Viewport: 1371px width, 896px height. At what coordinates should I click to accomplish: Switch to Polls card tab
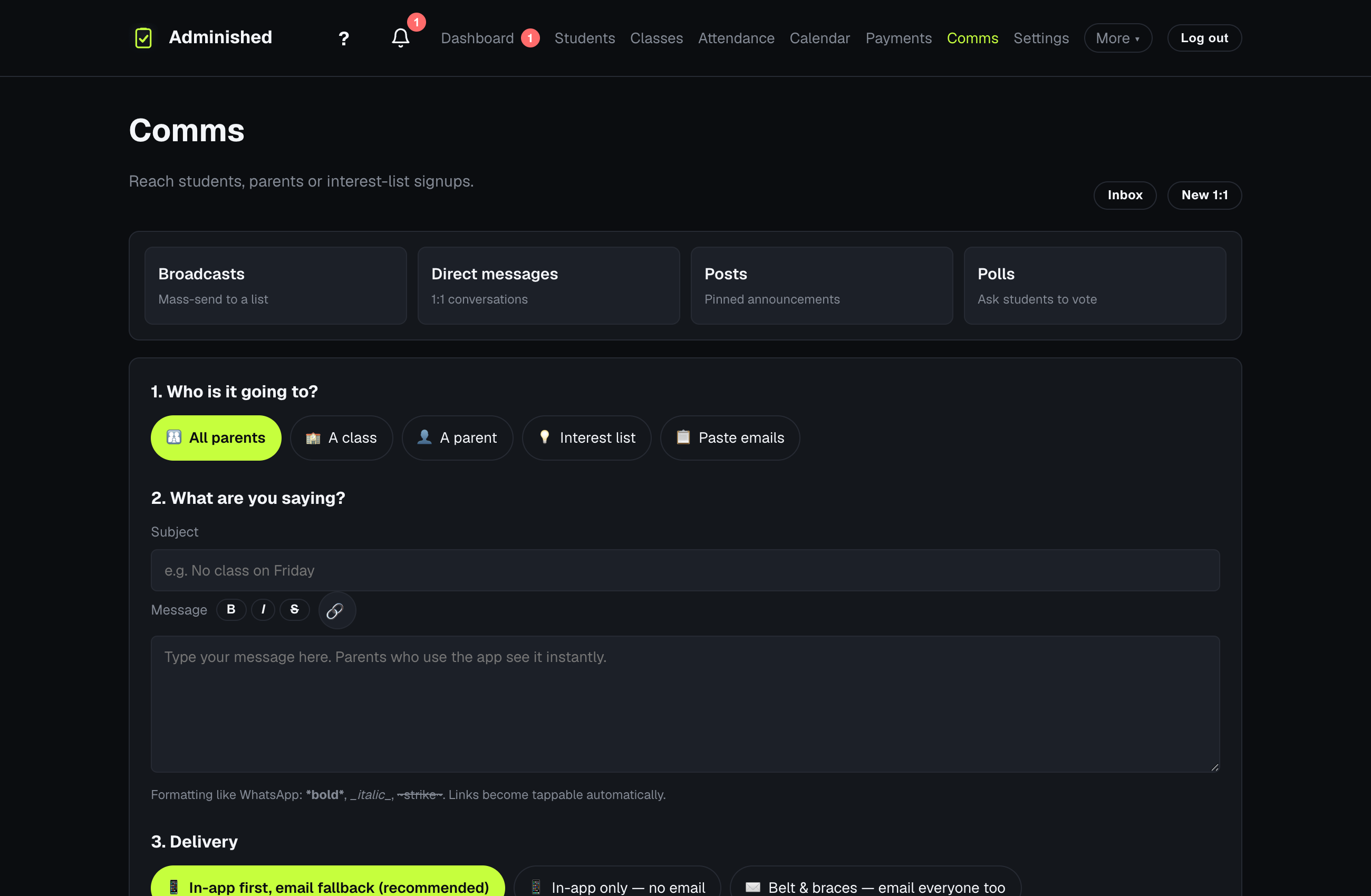point(1095,286)
